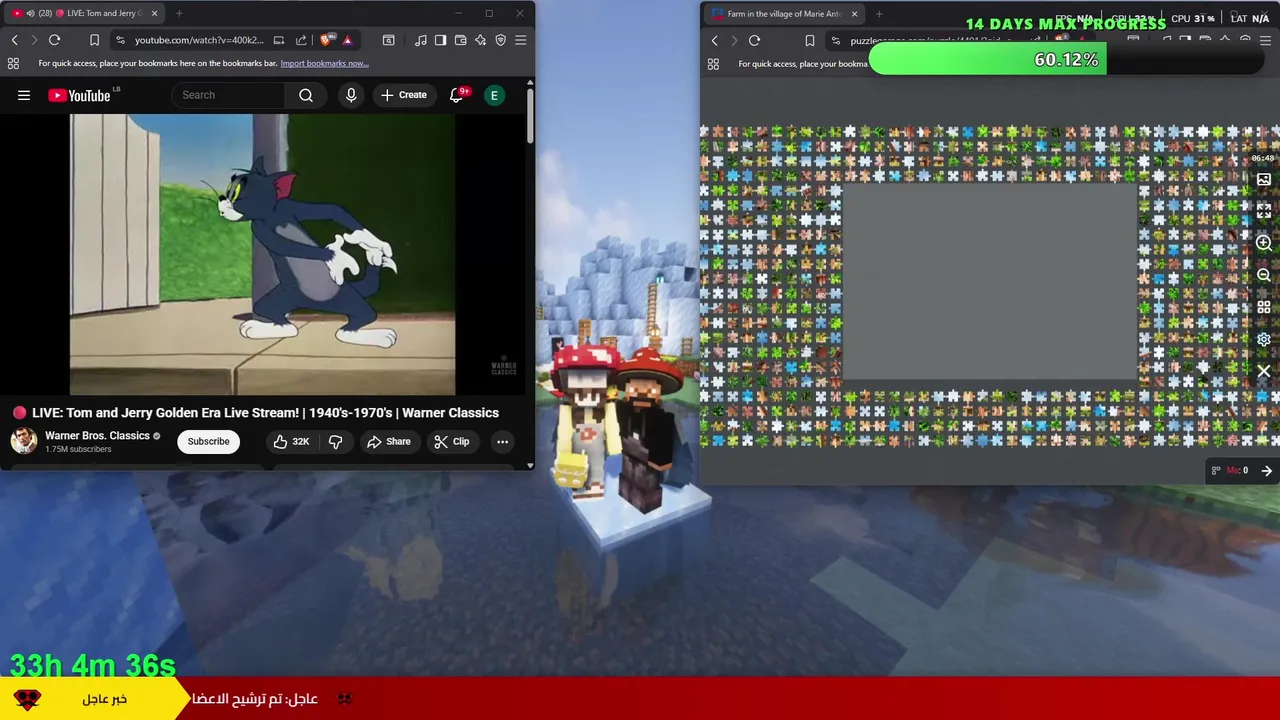The height and width of the screenshot is (720, 1280).
Task: Dislike the Tom and Jerry stream
Action: (x=335, y=441)
